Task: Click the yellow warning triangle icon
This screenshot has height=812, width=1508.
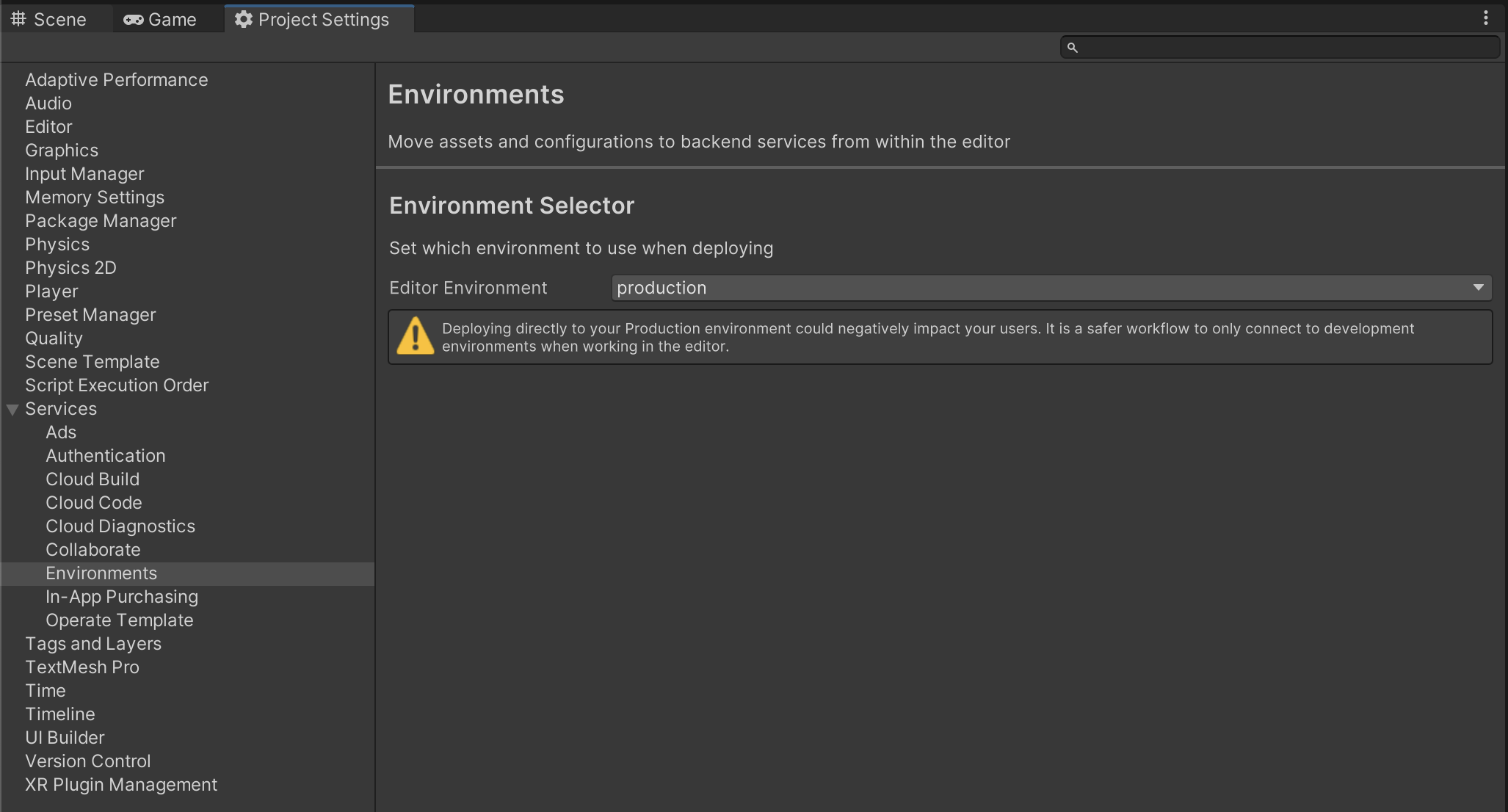Action: click(x=416, y=336)
